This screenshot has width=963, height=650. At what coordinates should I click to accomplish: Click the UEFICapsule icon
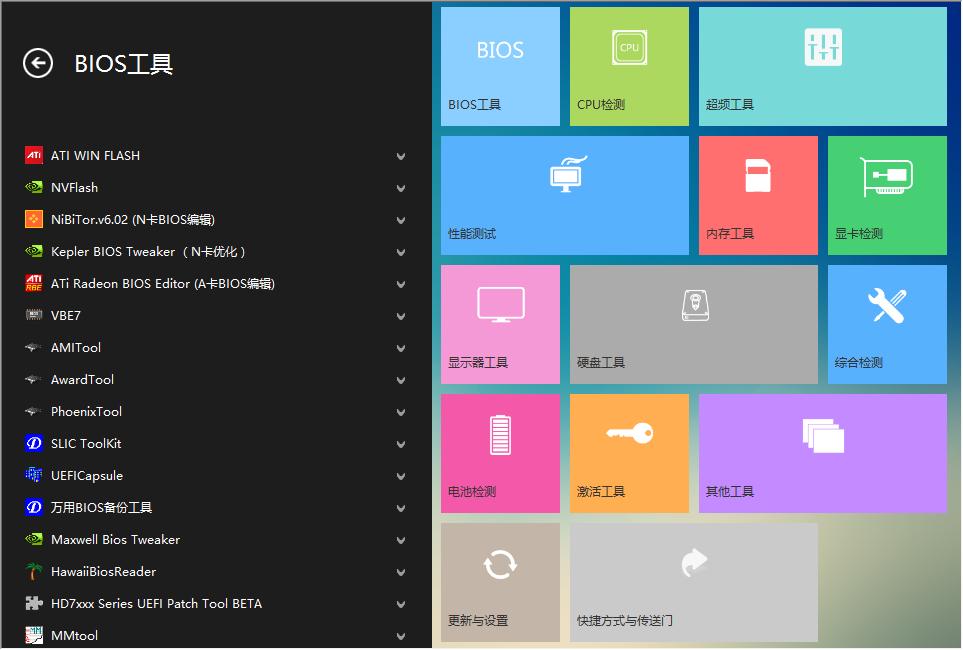tap(34, 475)
